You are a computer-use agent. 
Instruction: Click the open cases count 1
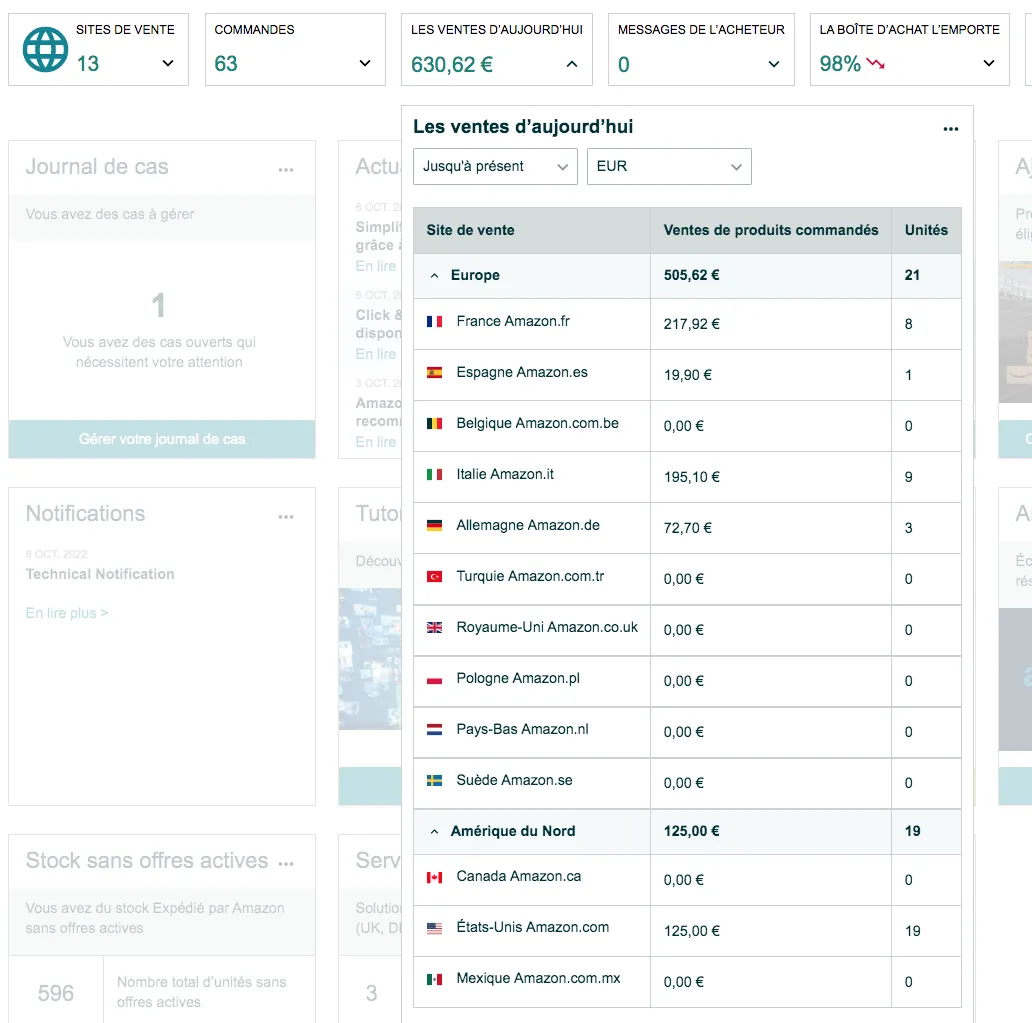(x=159, y=305)
